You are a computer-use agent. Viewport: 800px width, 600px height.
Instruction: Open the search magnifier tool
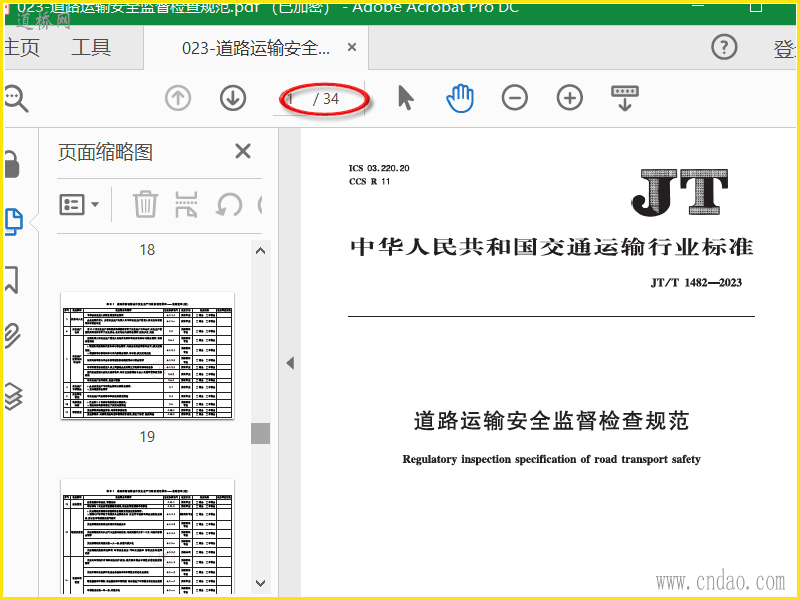(15, 98)
